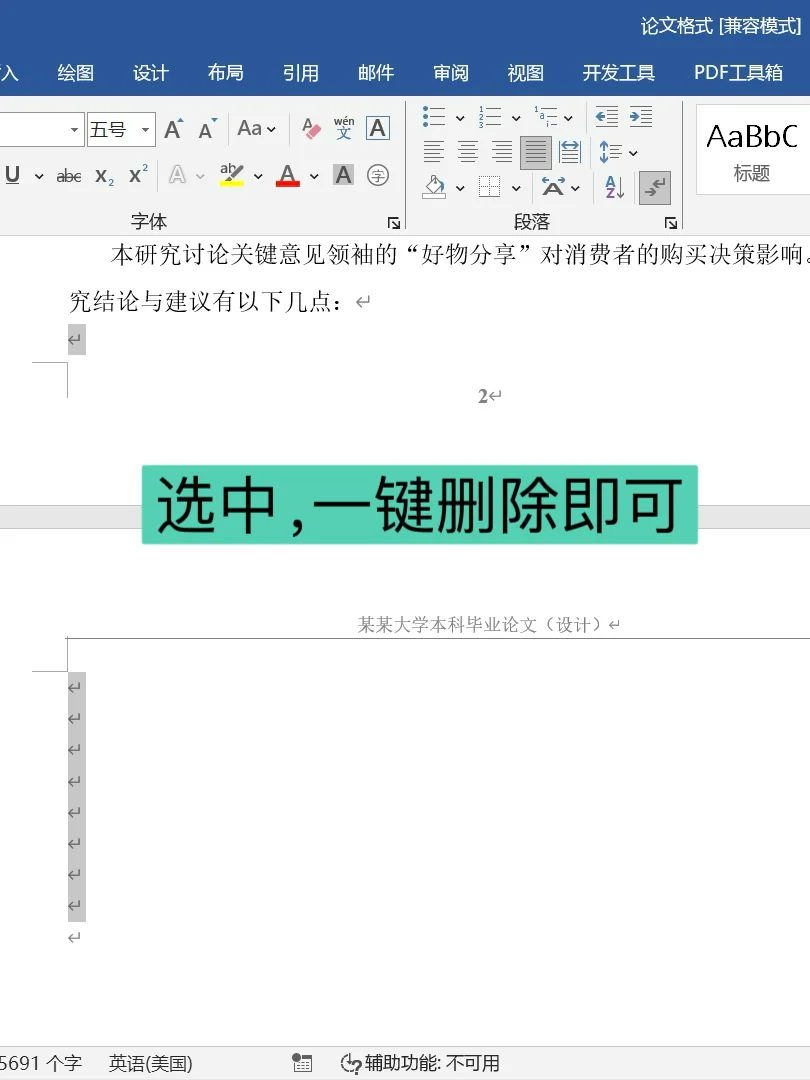The height and width of the screenshot is (1080, 810).
Task: Click the Increase Indent icon
Action: point(641,117)
